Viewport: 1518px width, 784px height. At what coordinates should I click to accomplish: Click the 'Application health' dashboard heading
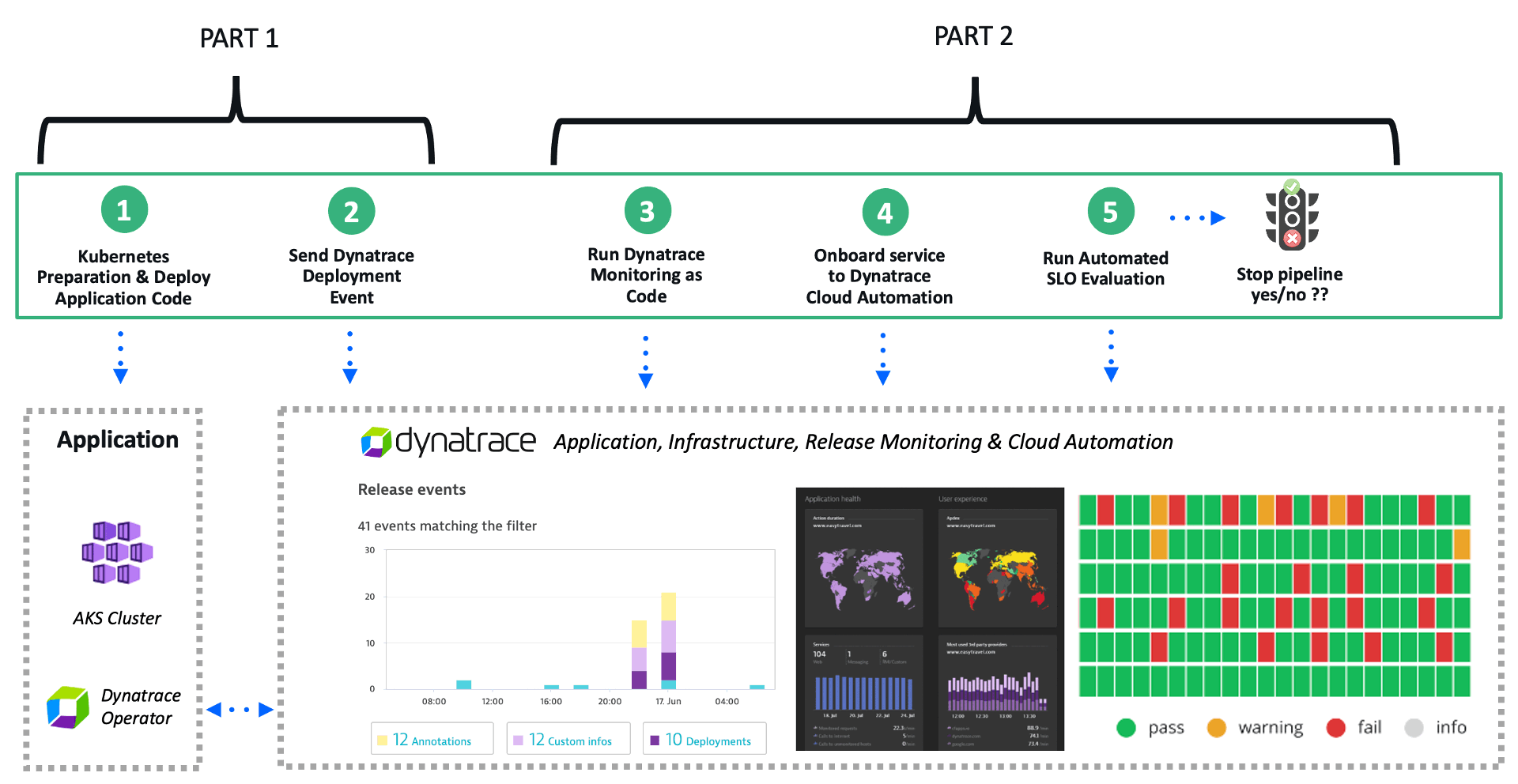833,499
